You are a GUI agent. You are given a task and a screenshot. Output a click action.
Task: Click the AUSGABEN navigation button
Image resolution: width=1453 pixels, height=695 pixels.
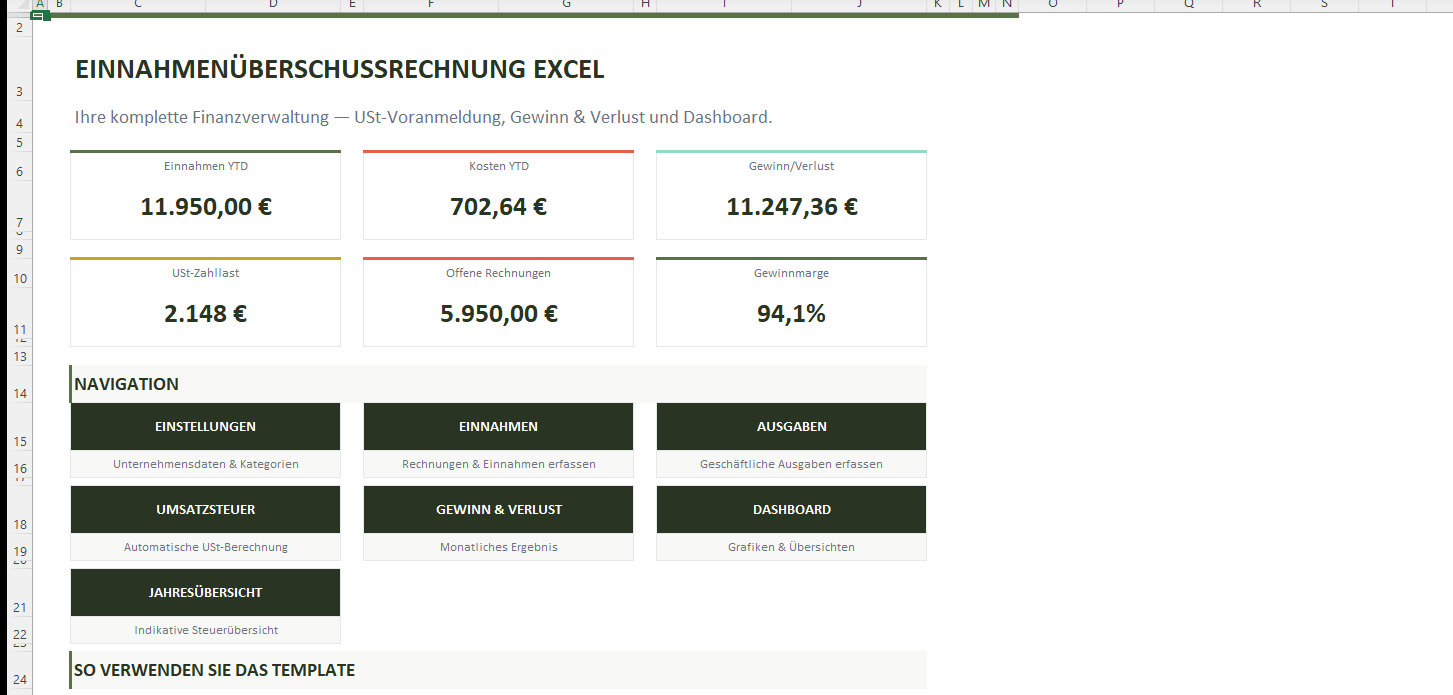pyautogui.click(x=791, y=427)
